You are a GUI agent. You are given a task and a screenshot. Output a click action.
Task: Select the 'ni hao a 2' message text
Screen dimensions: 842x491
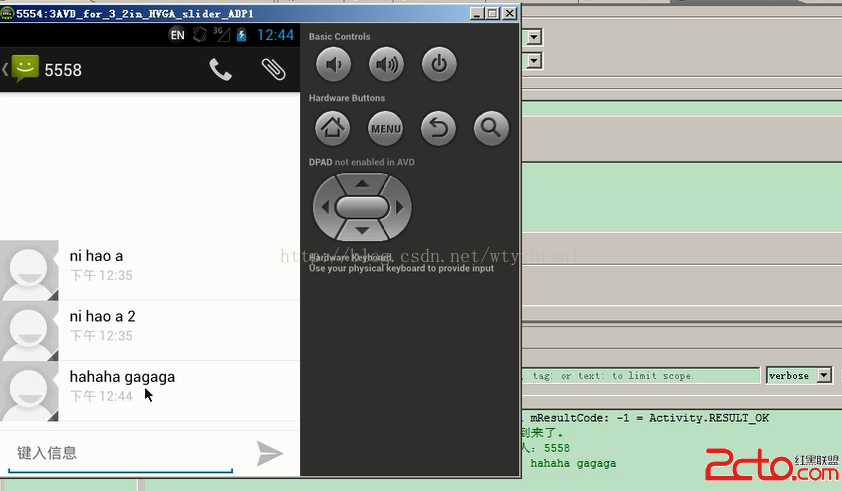tap(103, 316)
